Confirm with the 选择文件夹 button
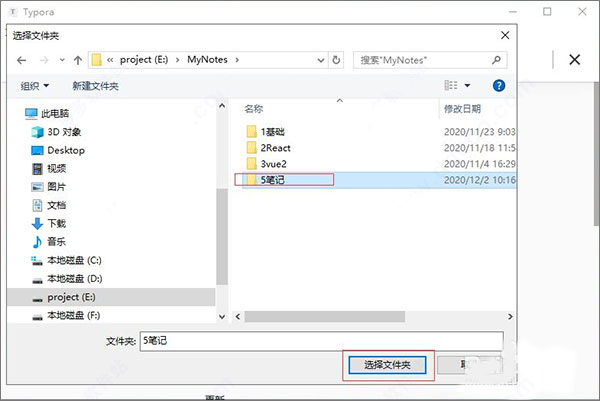The image size is (600, 401). [387, 365]
